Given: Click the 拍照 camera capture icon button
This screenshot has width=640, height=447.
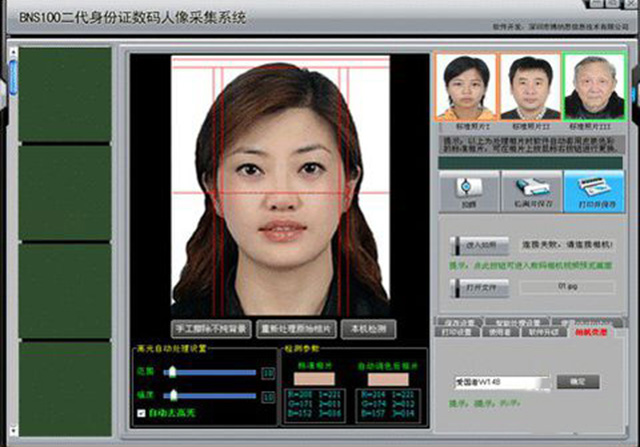Looking at the screenshot, I should 469,189.
